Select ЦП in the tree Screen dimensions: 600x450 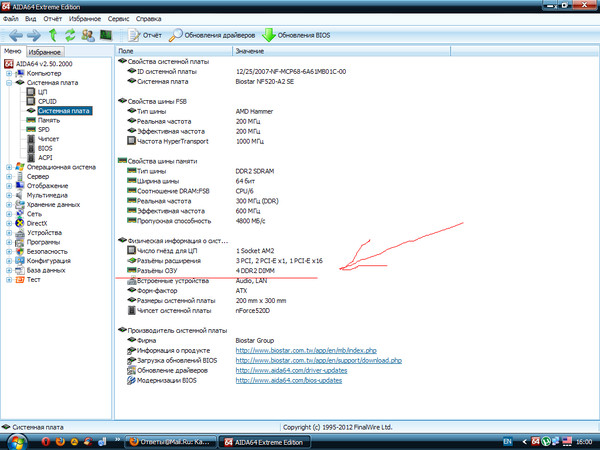(x=42, y=92)
